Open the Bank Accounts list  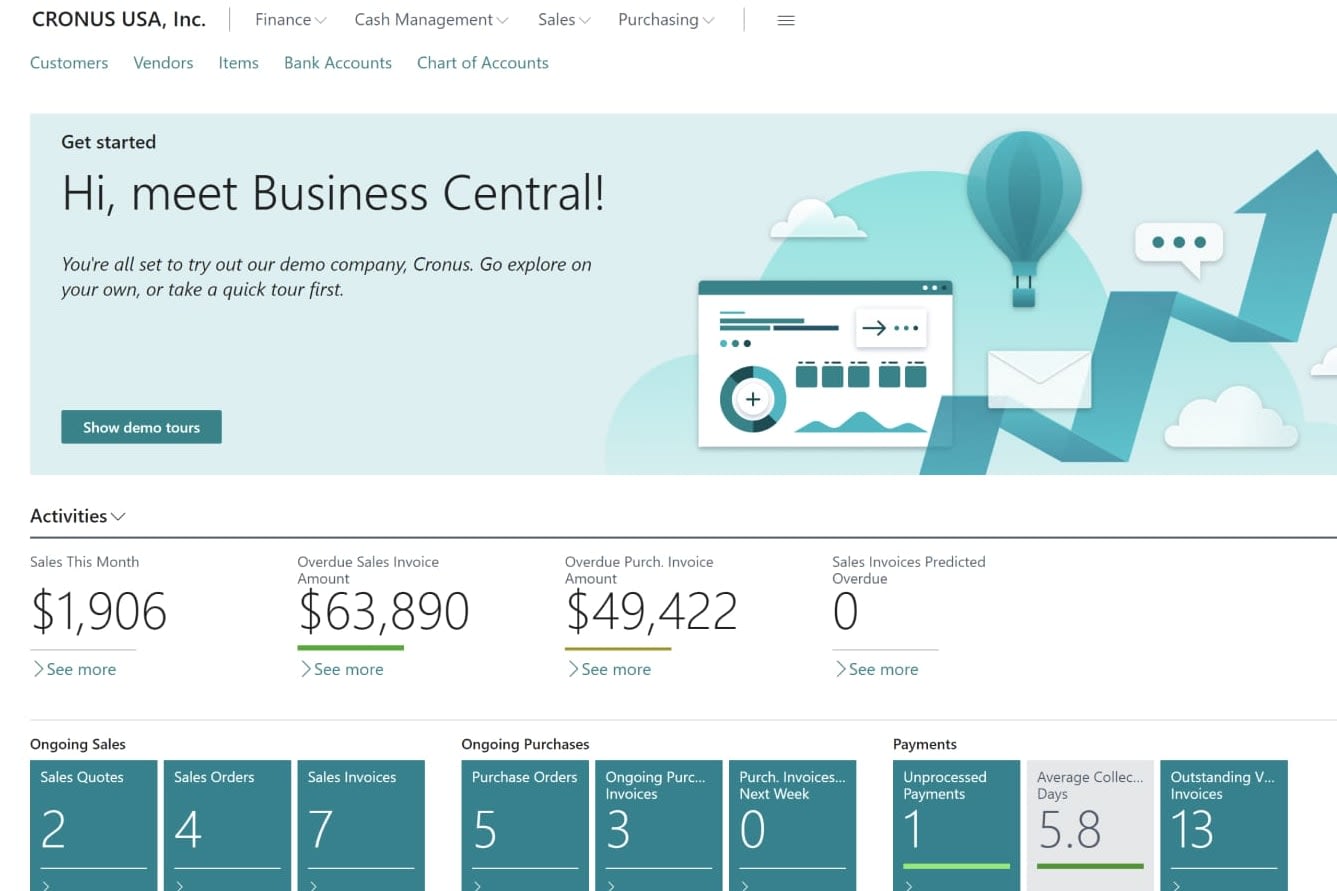pos(338,63)
